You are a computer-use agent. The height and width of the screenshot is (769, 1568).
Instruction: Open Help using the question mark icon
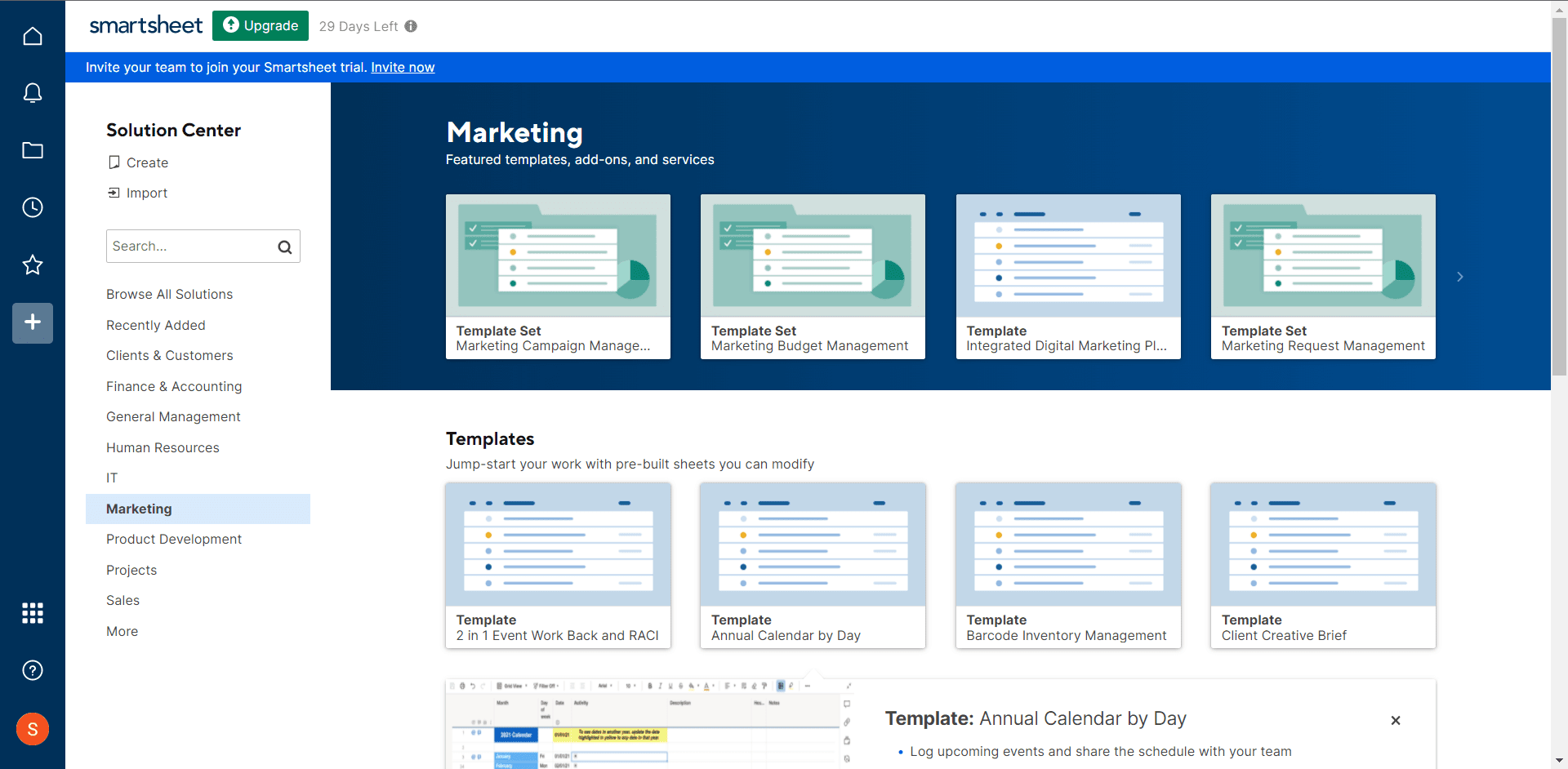[33, 670]
